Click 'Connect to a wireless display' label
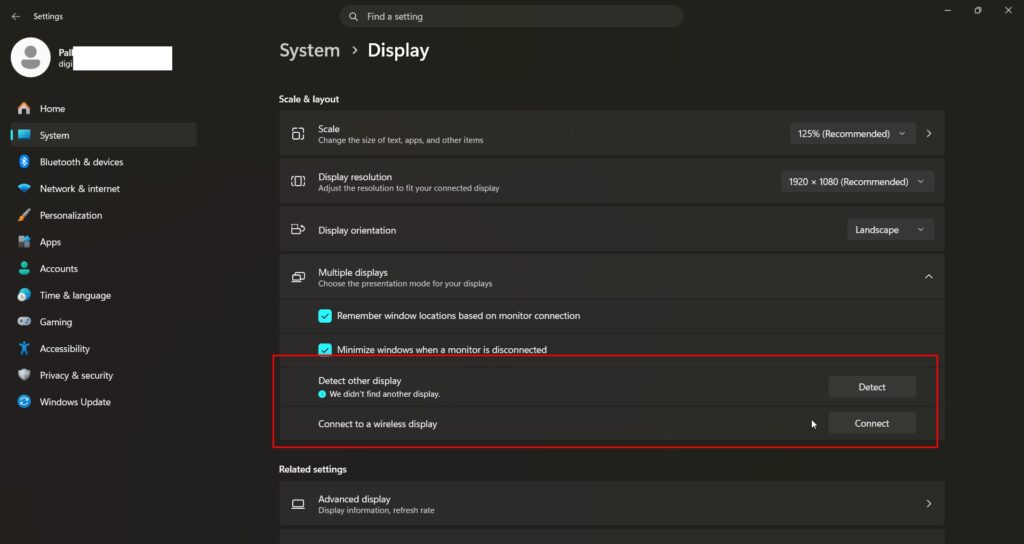Image resolution: width=1024 pixels, height=544 pixels. 377,424
